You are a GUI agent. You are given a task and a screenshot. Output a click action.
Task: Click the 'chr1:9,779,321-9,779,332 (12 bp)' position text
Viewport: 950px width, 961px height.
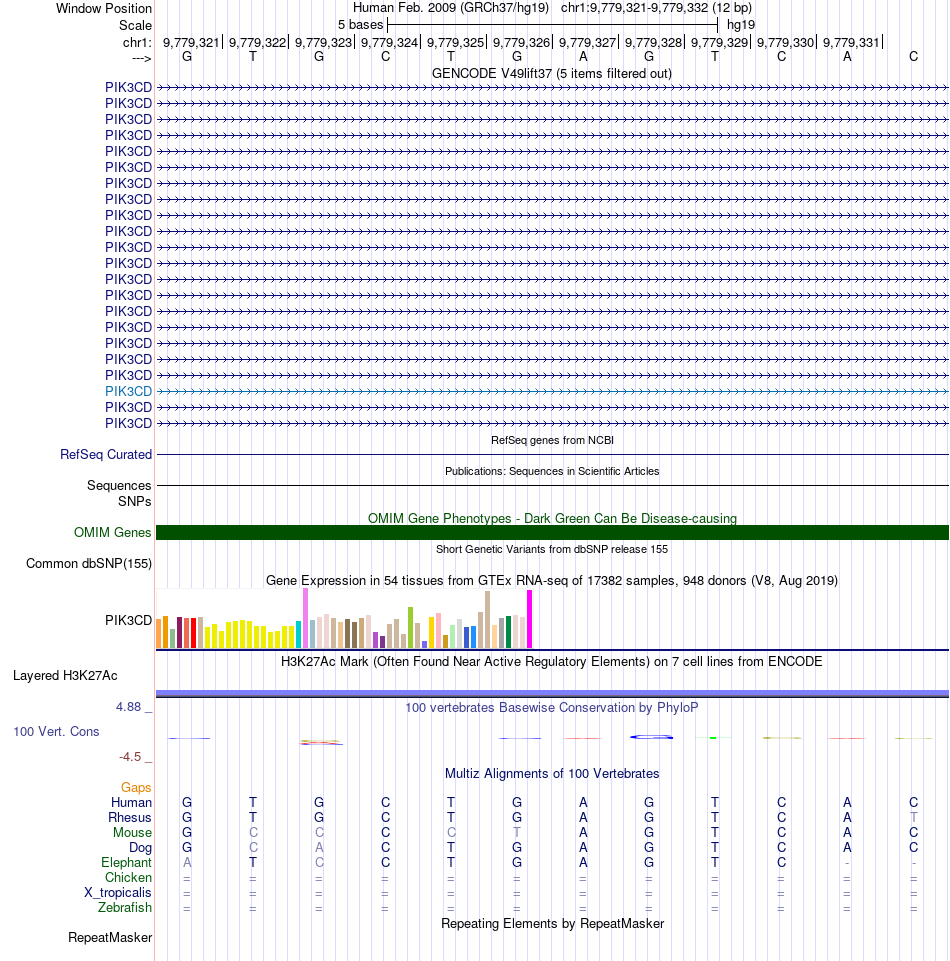coord(656,8)
